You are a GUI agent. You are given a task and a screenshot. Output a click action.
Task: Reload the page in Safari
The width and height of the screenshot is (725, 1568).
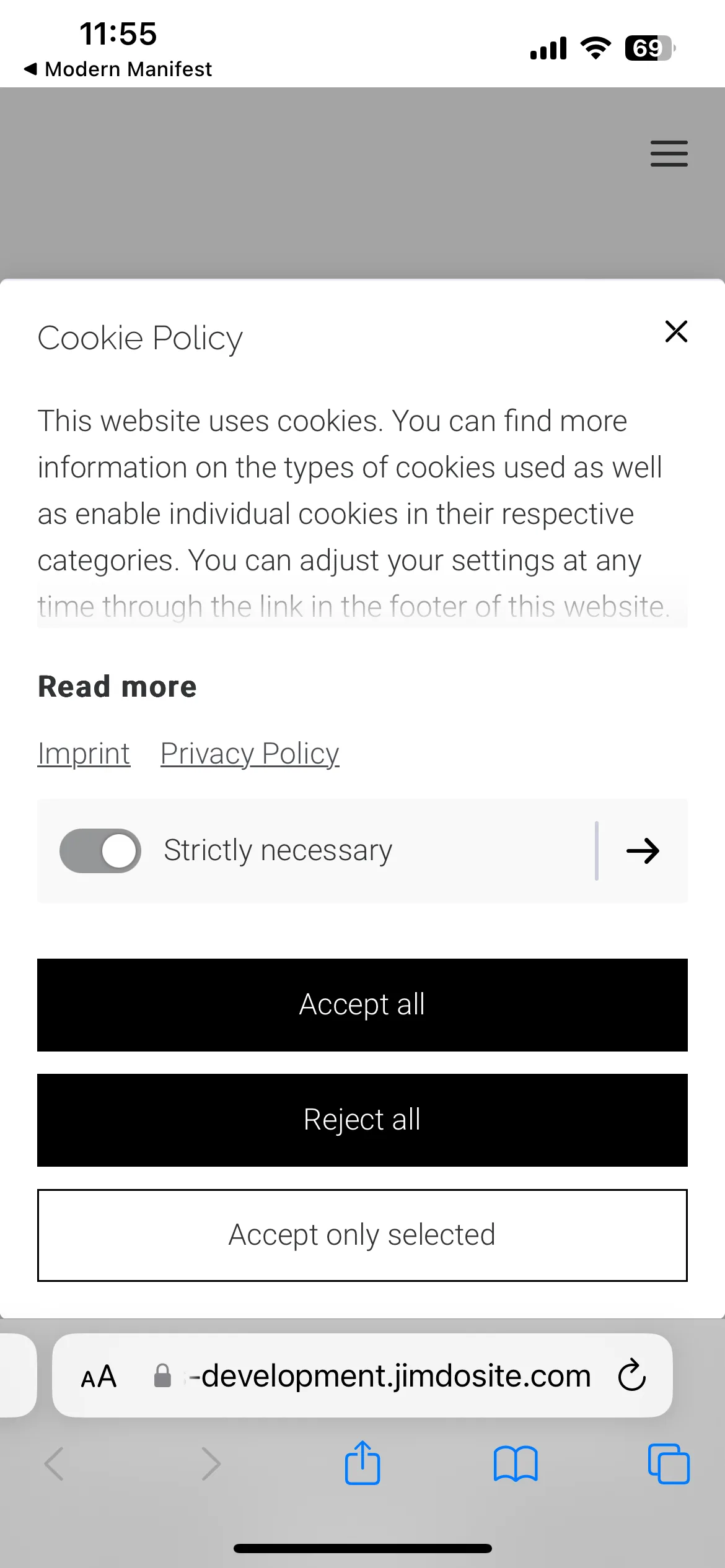[631, 1375]
